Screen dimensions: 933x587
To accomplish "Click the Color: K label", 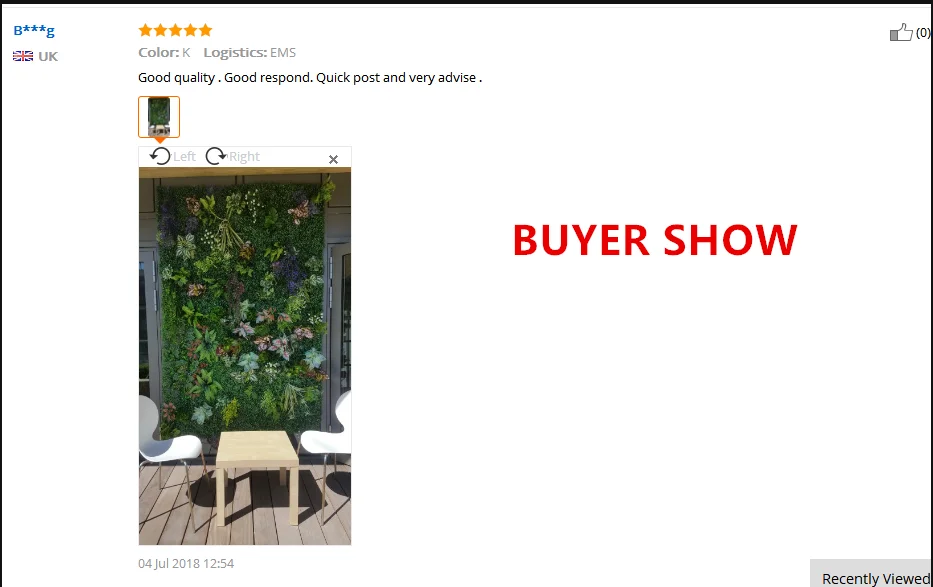I will click(164, 52).
